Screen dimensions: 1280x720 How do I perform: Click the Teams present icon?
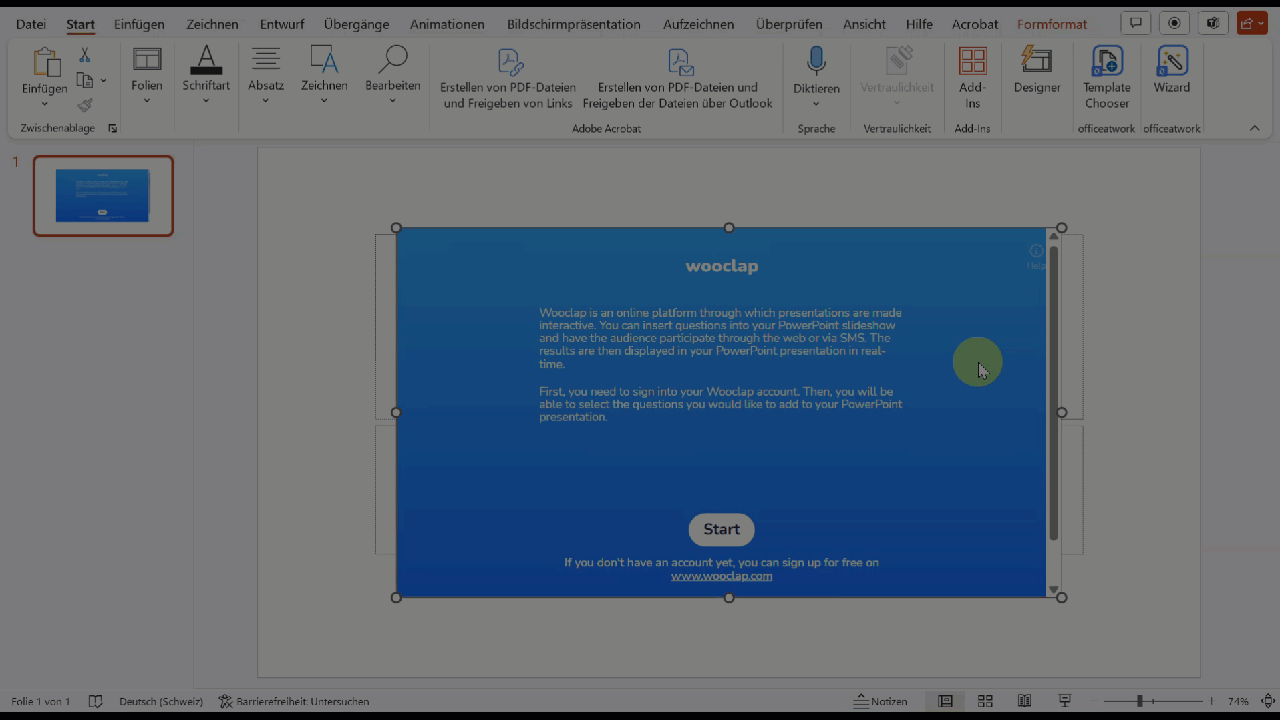tap(1213, 23)
